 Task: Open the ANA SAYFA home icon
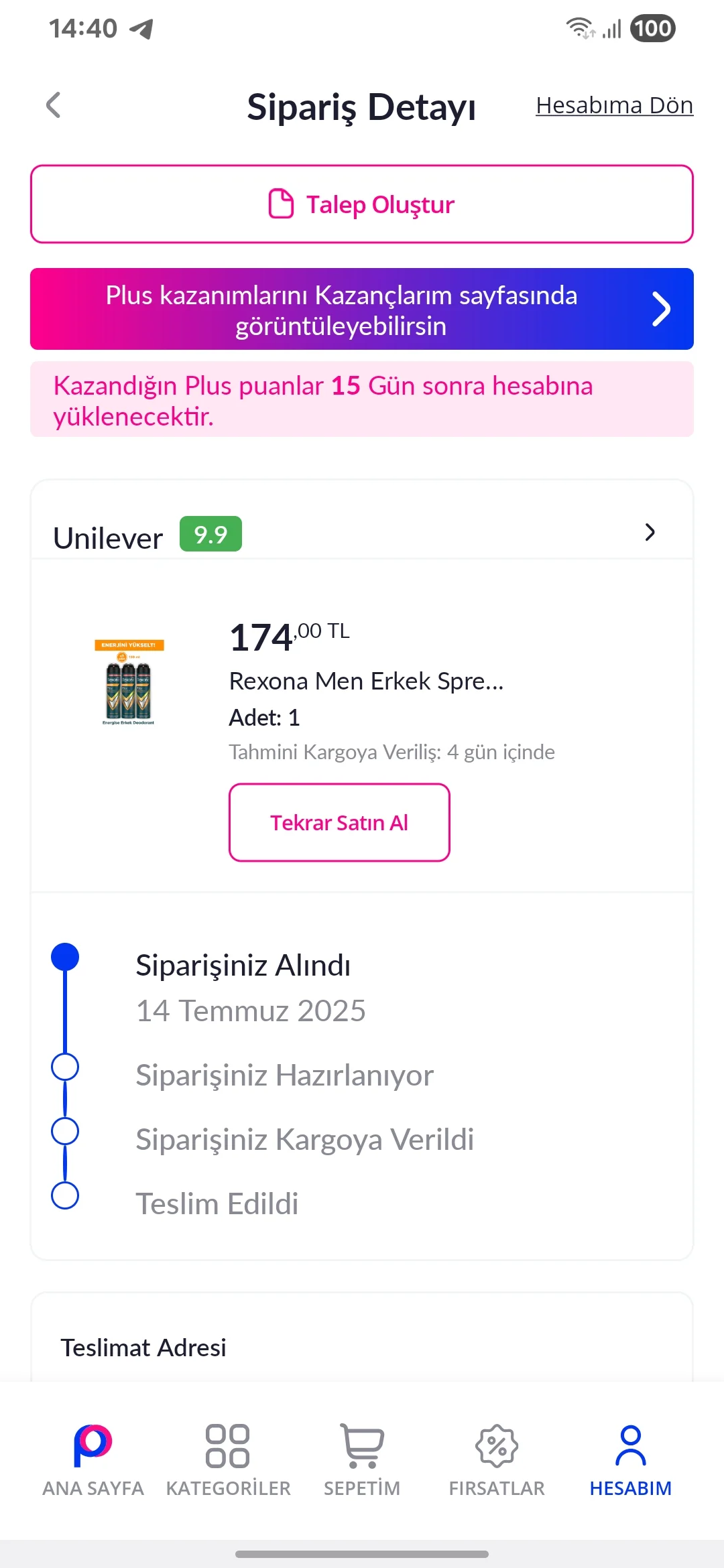pos(93,1445)
